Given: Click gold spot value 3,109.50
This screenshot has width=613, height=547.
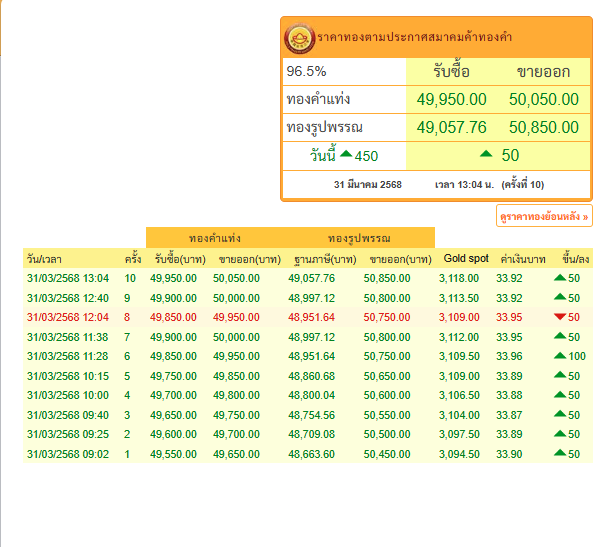Looking at the screenshot, I should click(x=459, y=356).
